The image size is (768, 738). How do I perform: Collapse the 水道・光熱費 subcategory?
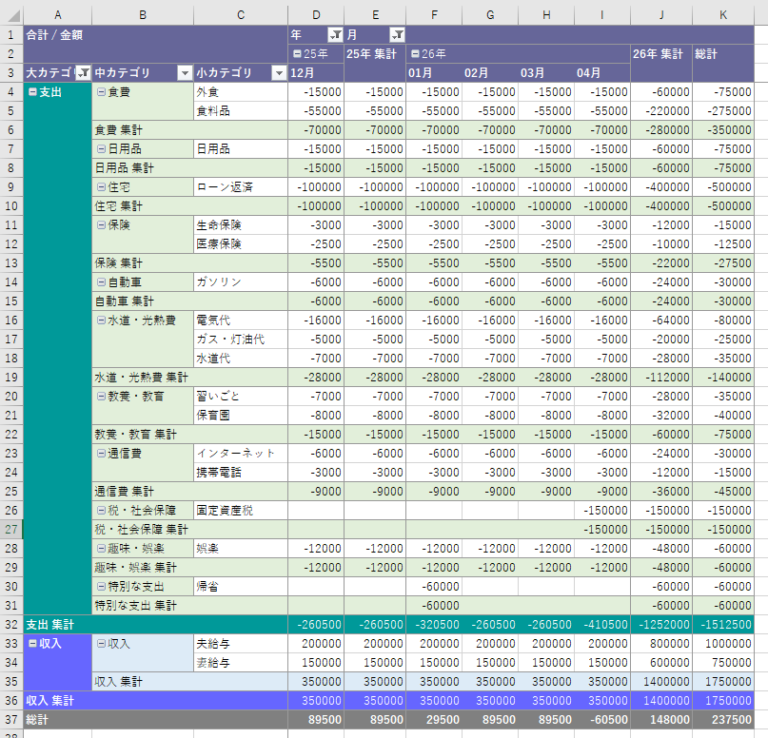[x=101, y=320]
